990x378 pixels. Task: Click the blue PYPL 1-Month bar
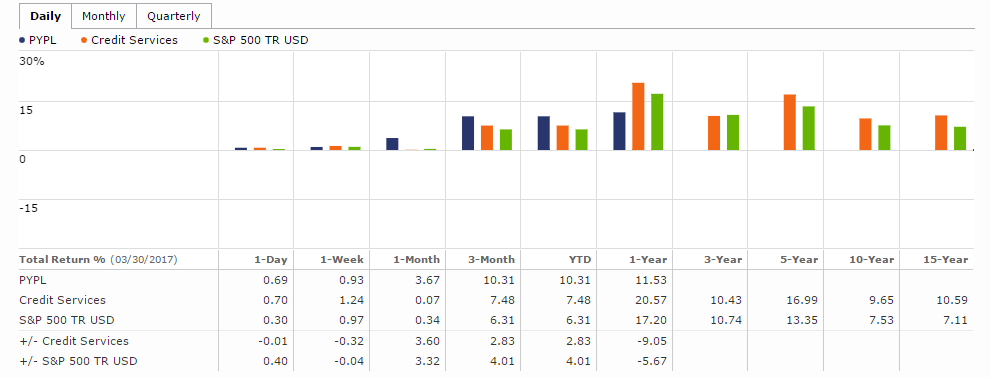[x=392, y=144]
